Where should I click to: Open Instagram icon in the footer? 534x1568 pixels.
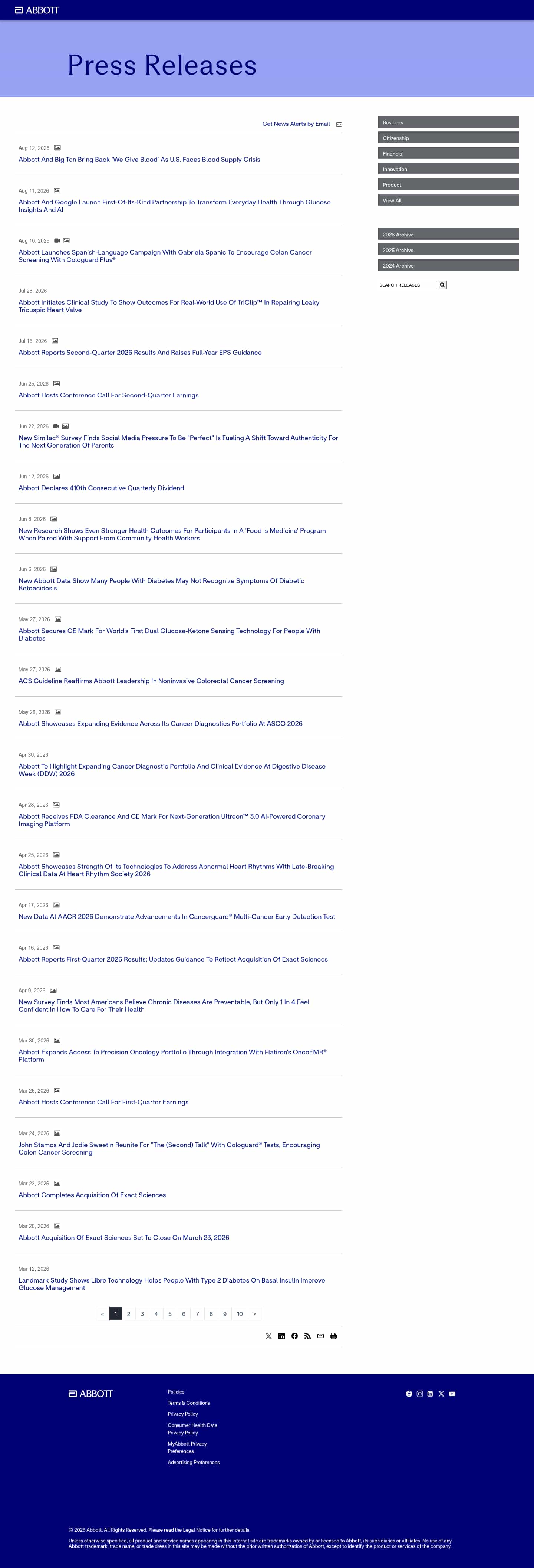420,1393
